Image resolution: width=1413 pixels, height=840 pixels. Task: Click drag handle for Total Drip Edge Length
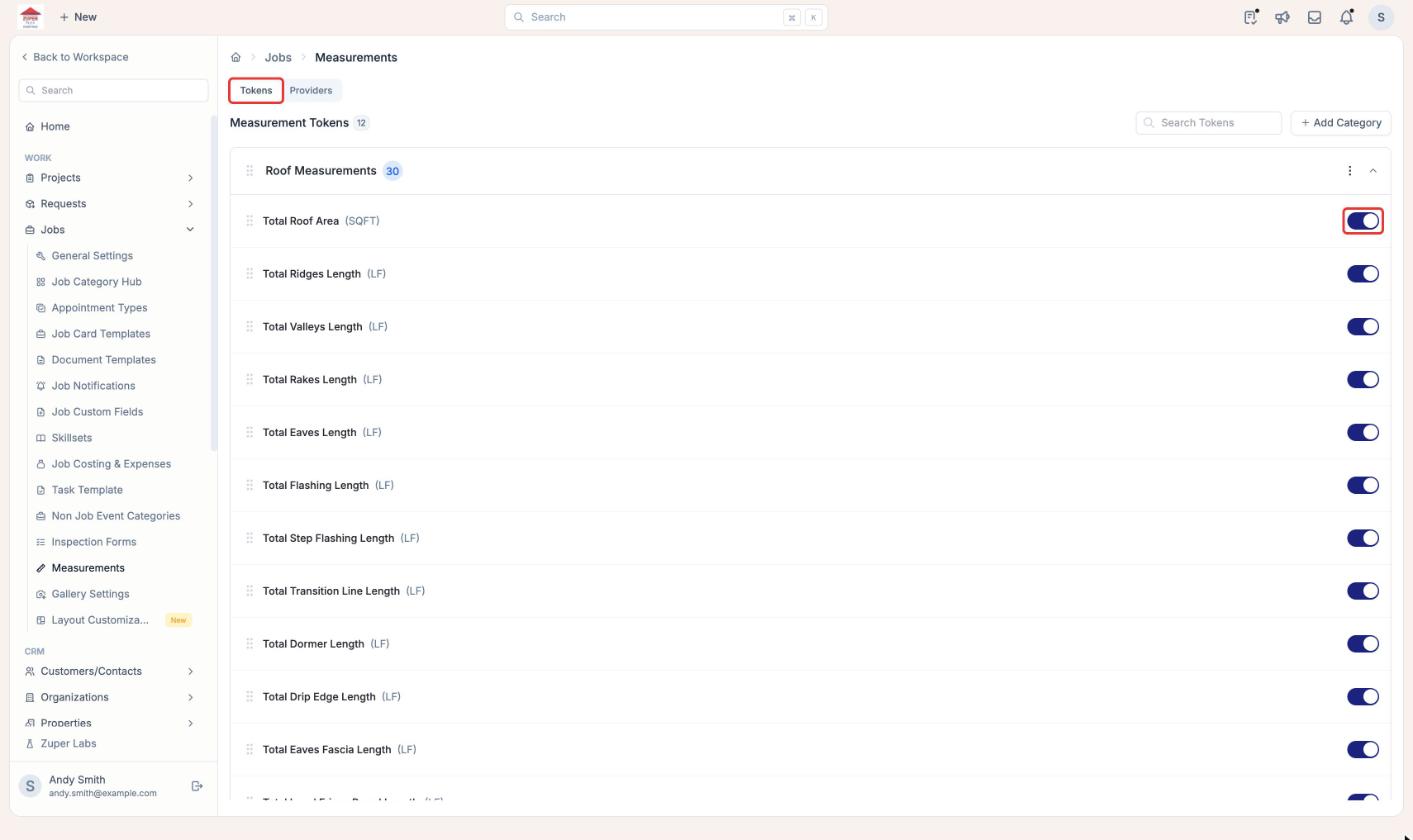(x=249, y=698)
